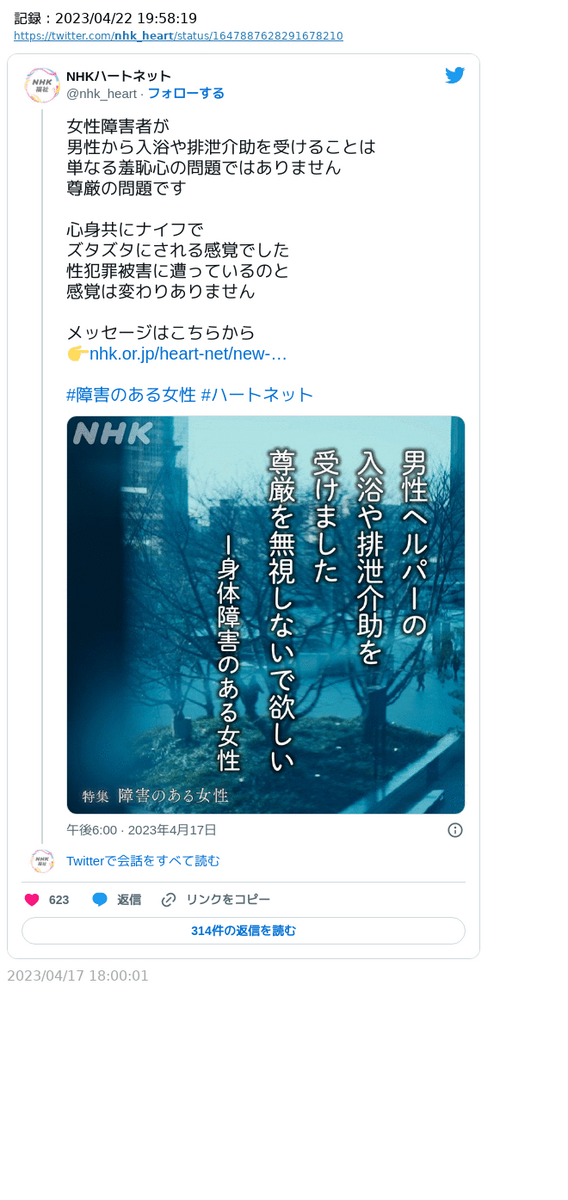The image size is (568, 1200).
Task: Click the 午後6:00 · 2023年4月17日 timestamp
Action: 141,830
